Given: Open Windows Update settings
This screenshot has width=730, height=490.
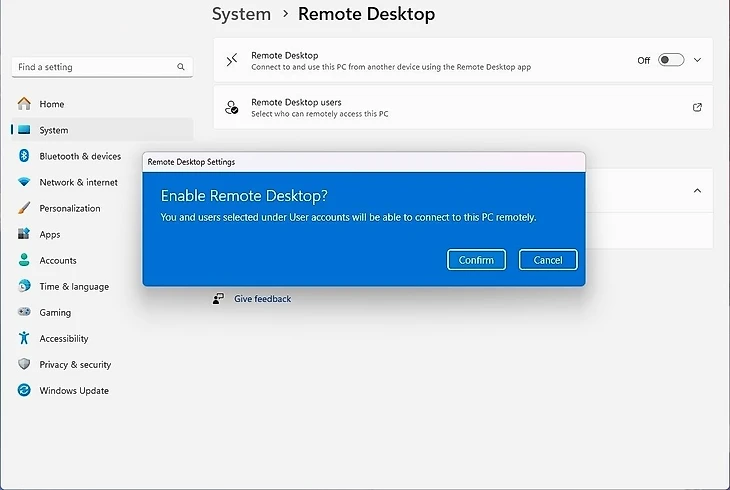Looking at the screenshot, I should (x=102, y=390).
